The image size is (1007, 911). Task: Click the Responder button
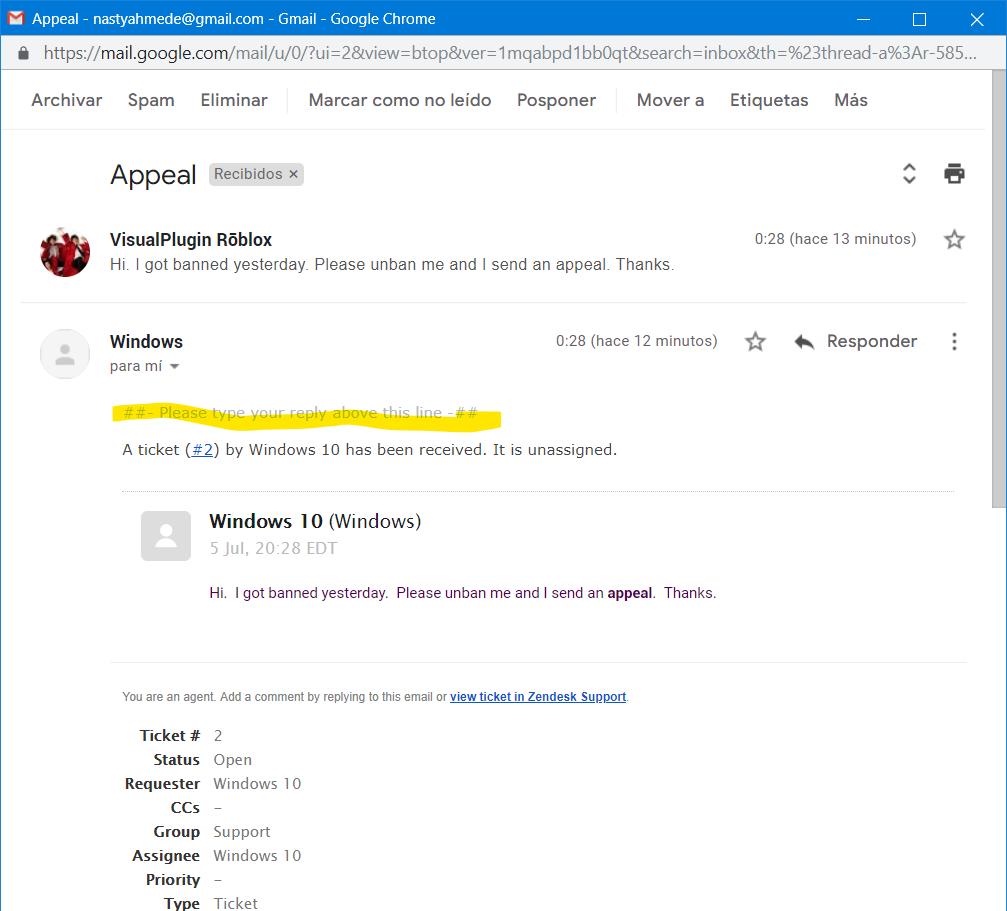pos(871,341)
